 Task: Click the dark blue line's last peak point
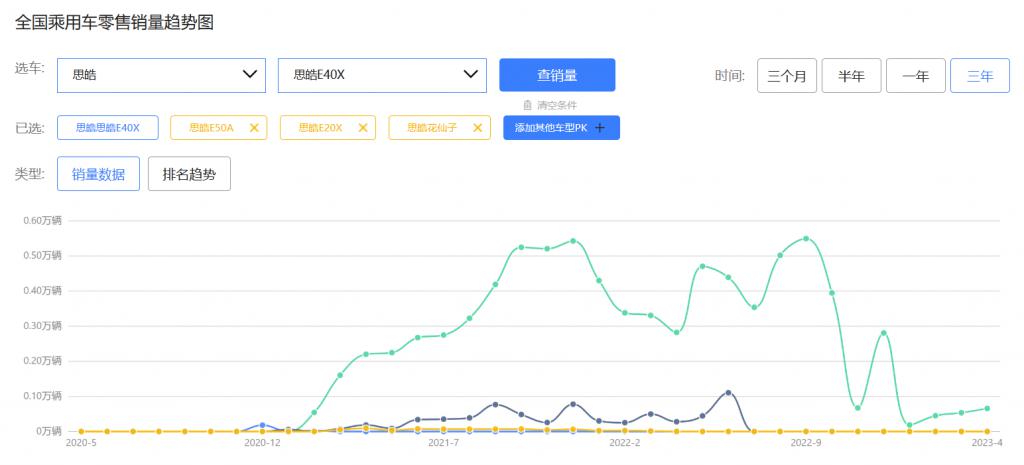(x=728, y=393)
